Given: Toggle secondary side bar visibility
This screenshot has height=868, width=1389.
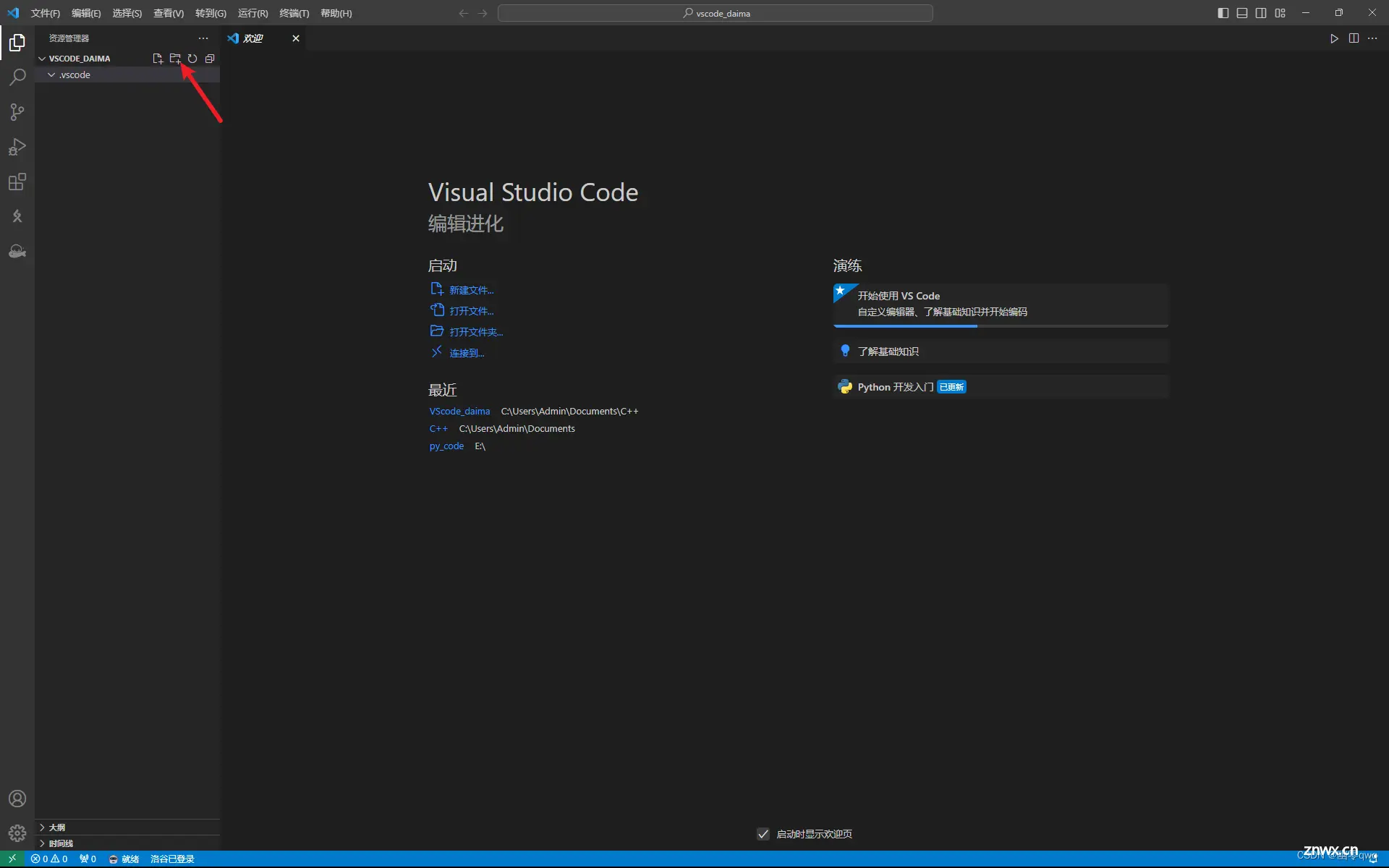Looking at the screenshot, I should (x=1261, y=13).
